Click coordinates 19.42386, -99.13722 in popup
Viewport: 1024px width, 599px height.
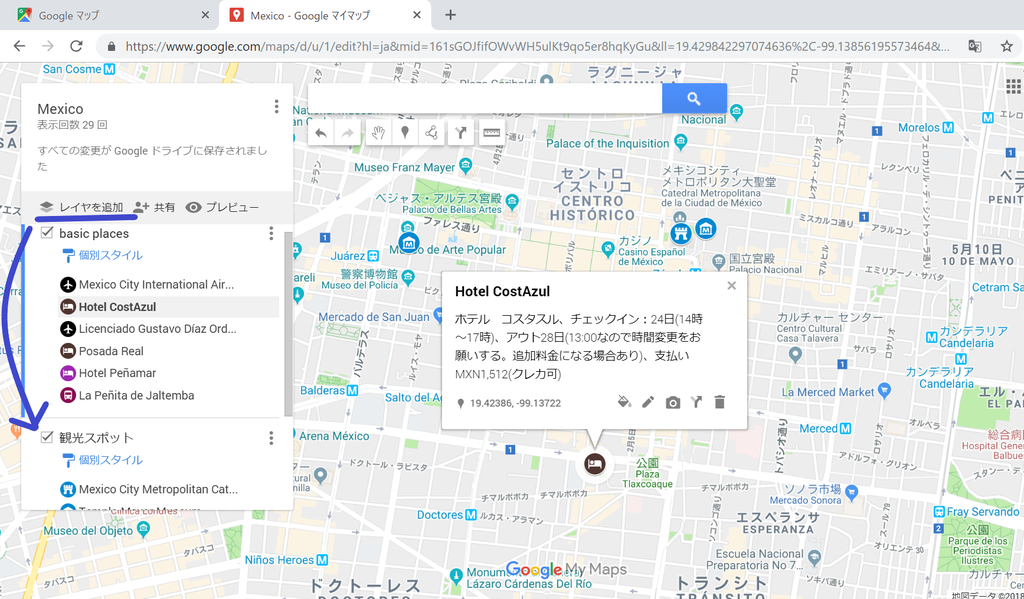[x=515, y=404]
